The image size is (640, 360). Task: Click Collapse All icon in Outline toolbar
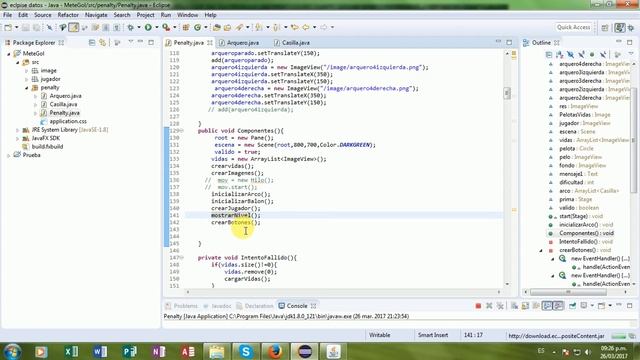(549, 54)
